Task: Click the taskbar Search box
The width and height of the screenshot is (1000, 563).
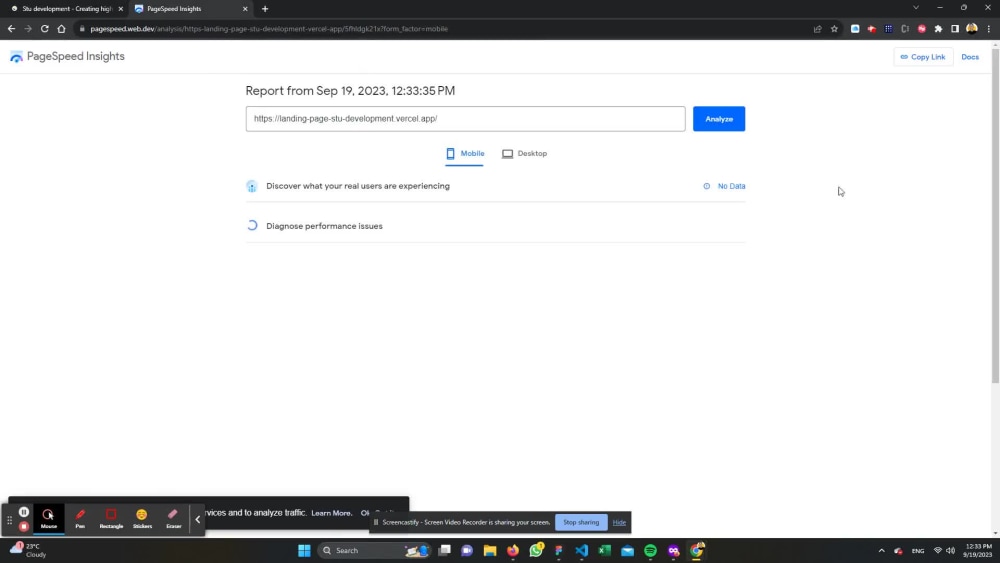Action: click(374, 550)
